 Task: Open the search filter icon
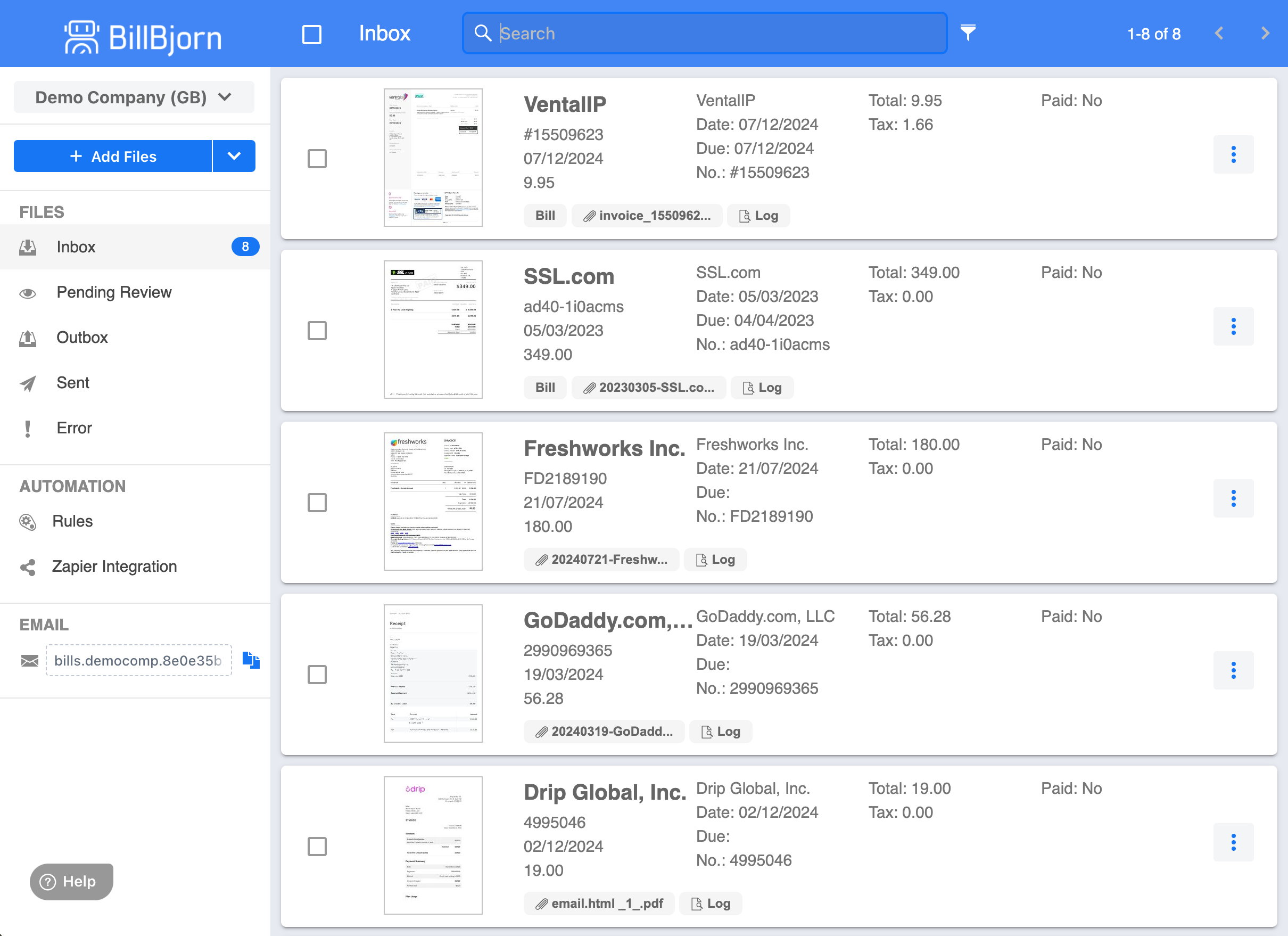[968, 33]
